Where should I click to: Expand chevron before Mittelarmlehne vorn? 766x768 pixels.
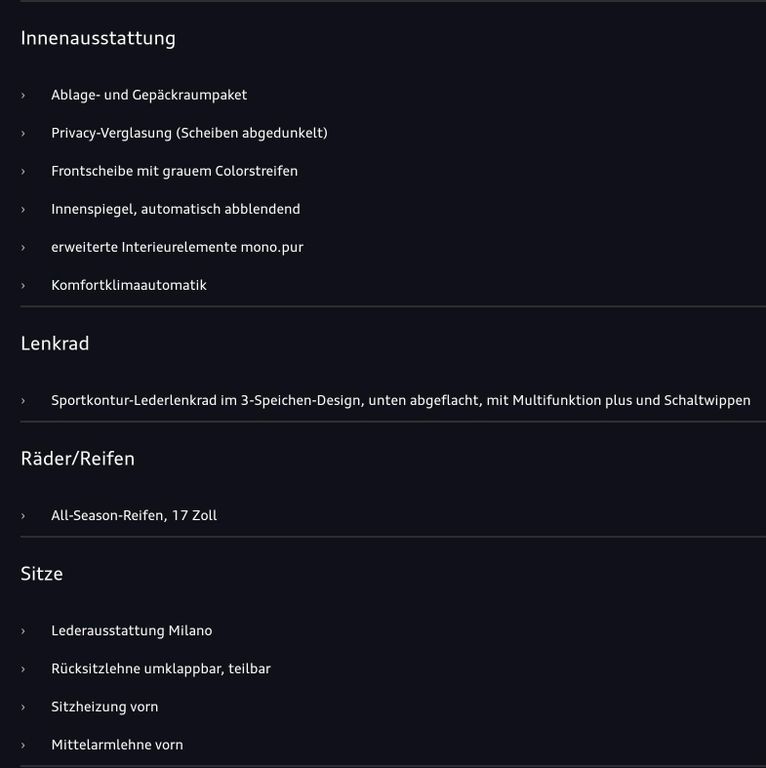tap(23, 745)
